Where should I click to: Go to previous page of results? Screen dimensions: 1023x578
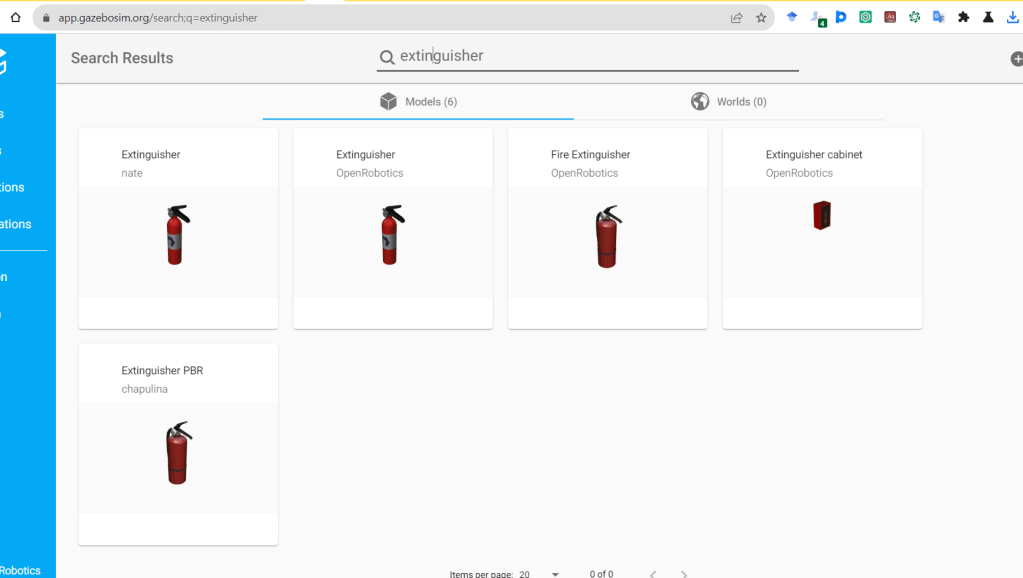(x=652, y=574)
